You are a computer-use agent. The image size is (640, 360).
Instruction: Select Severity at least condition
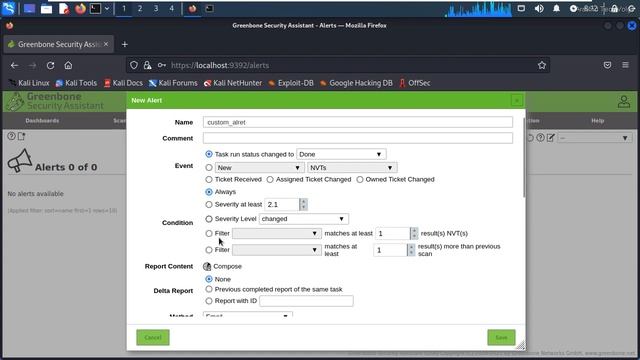[x=209, y=204]
